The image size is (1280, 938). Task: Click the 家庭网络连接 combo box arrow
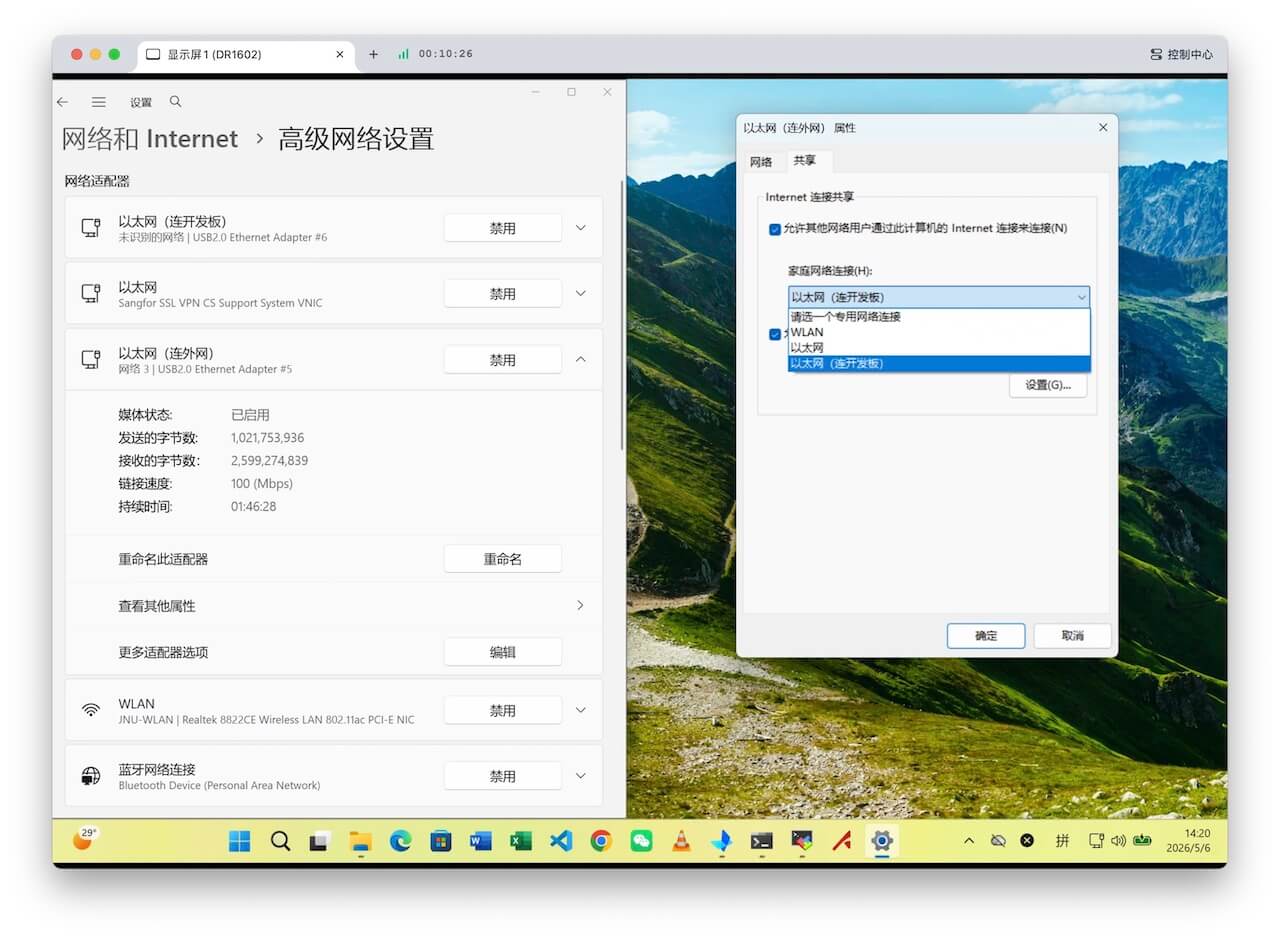coord(1081,297)
